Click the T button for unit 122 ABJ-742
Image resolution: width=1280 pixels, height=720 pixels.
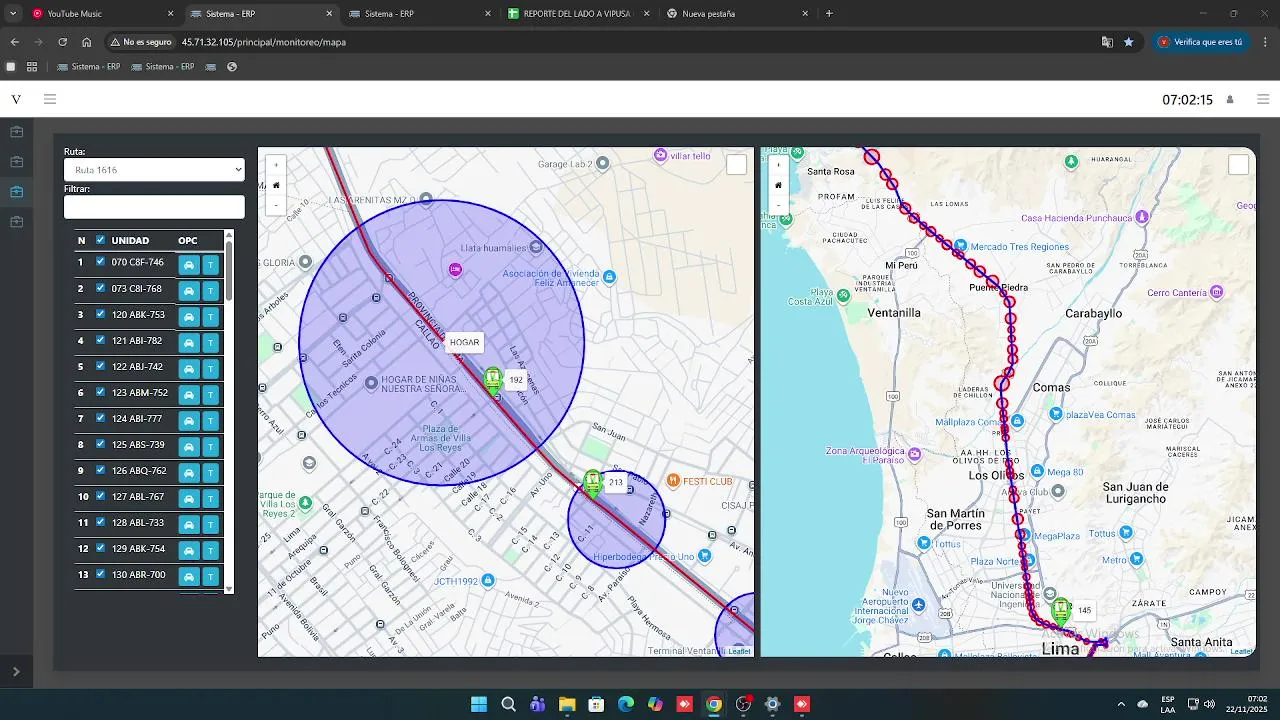coord(210,369)
